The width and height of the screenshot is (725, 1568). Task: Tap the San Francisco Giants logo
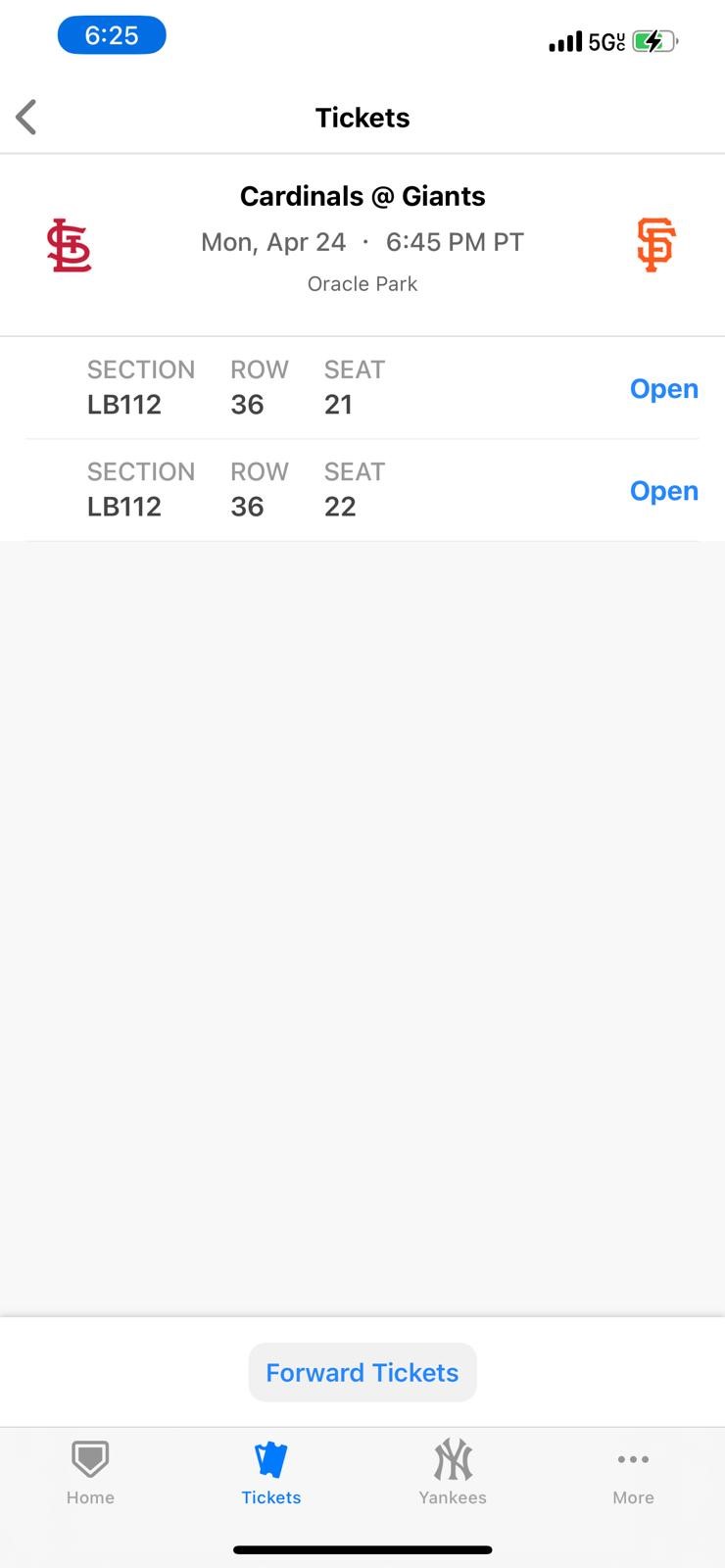pos(655,245)
